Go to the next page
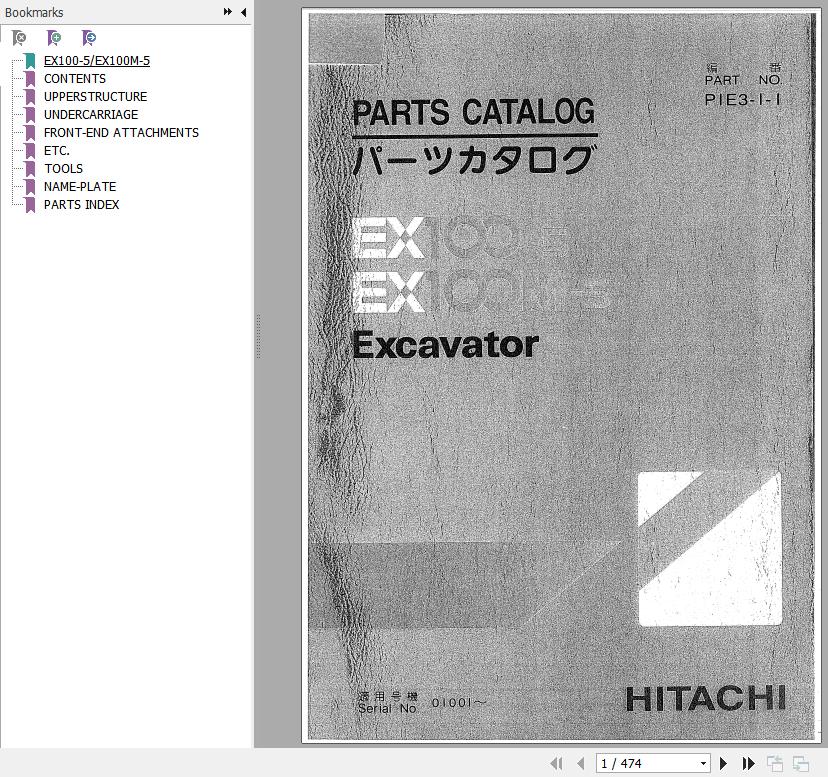Screen dimensions: 828x777 point(723,763)
